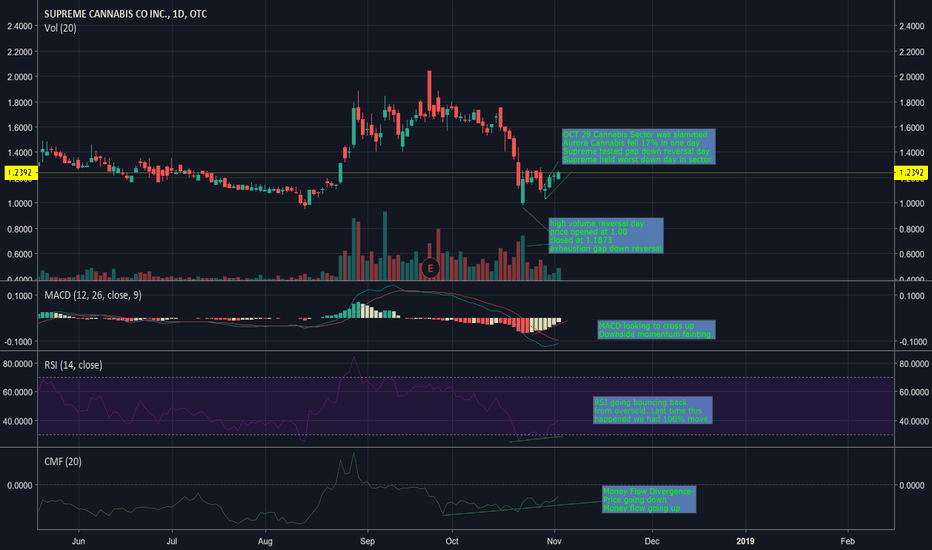Click the 'high volume reversal day' annotation box
This screenshot has height=550, width=932.
(x=606, y=235)
